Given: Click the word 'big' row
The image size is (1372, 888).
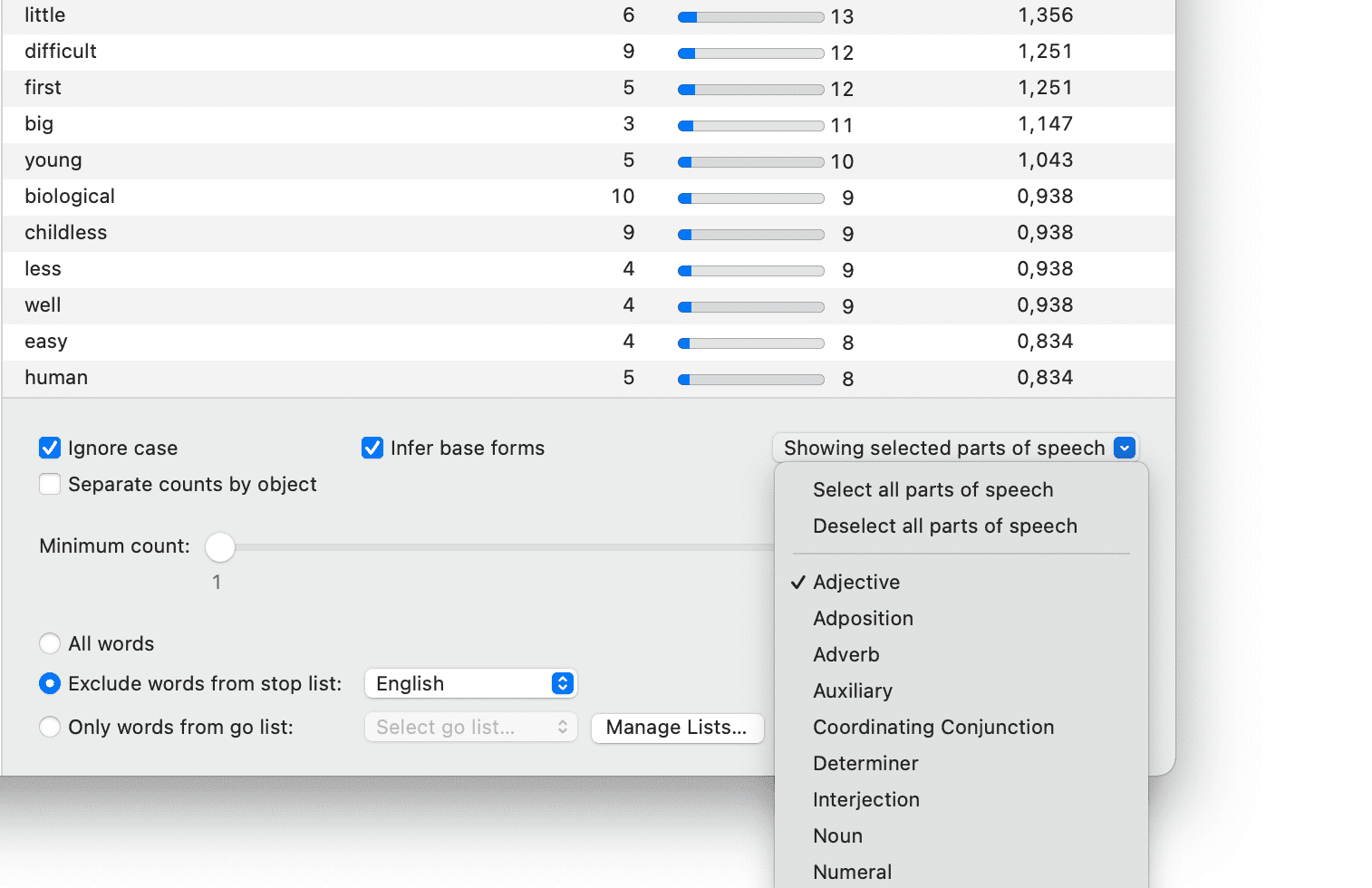Looking at the screenshot, I should tap(588, 124).
